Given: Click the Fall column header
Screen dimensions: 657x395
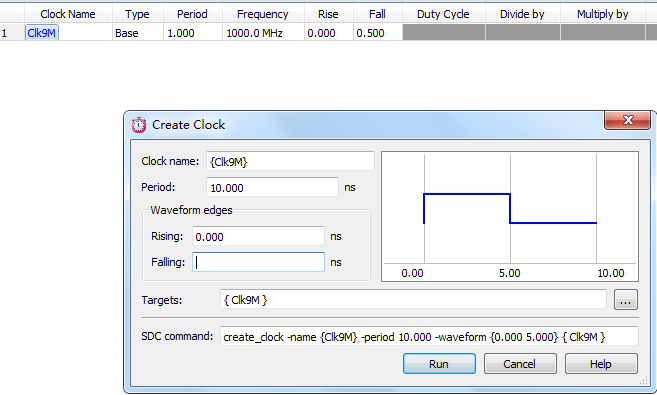Looking at the screenshot, I should click(x=378, y=14).
